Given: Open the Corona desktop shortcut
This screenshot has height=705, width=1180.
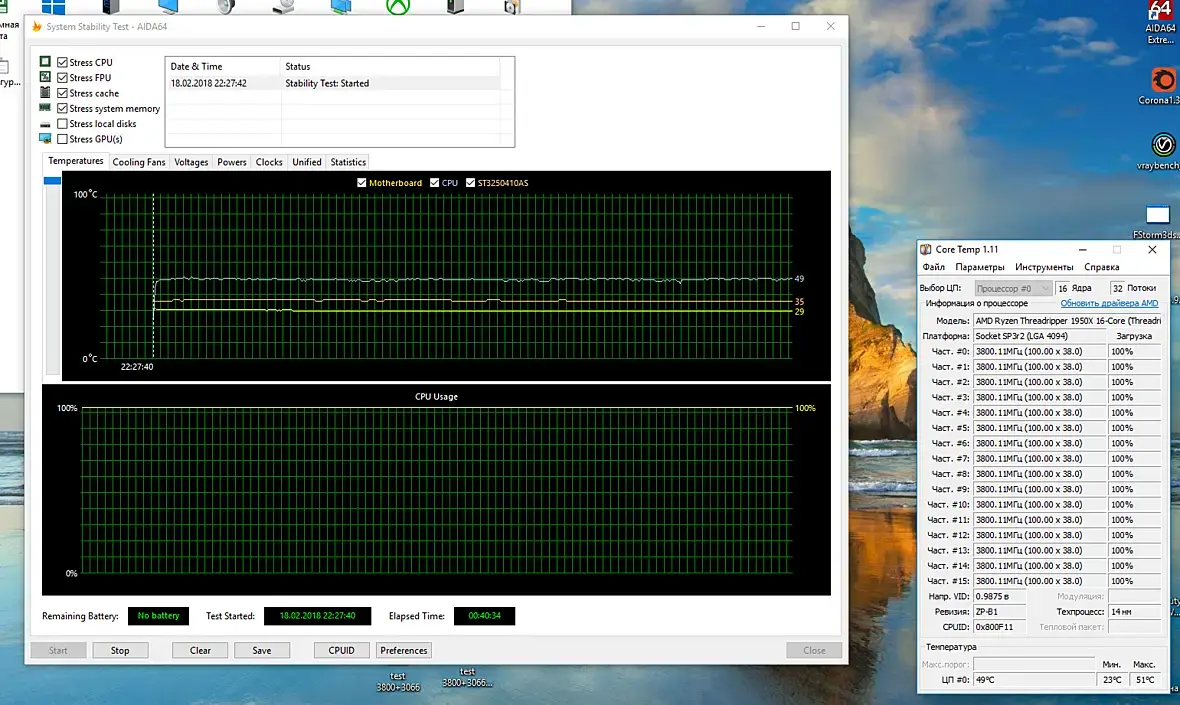Looking at the screenshot, I should tap(1162, 87).
